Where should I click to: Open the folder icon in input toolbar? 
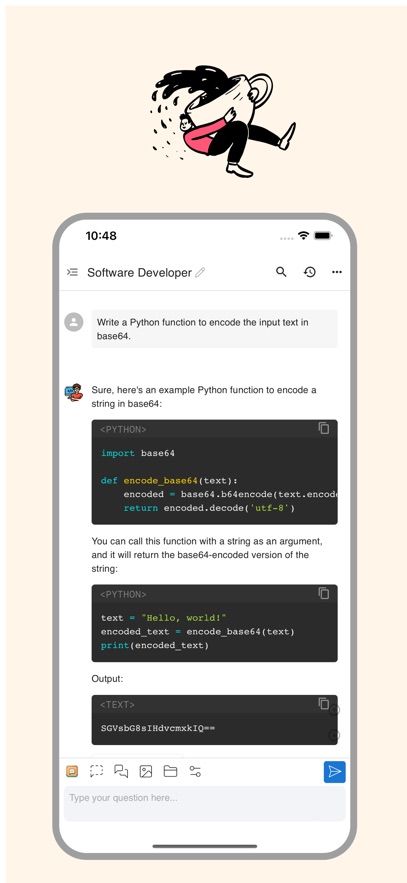pyautogui.click(x=171, y=771)
